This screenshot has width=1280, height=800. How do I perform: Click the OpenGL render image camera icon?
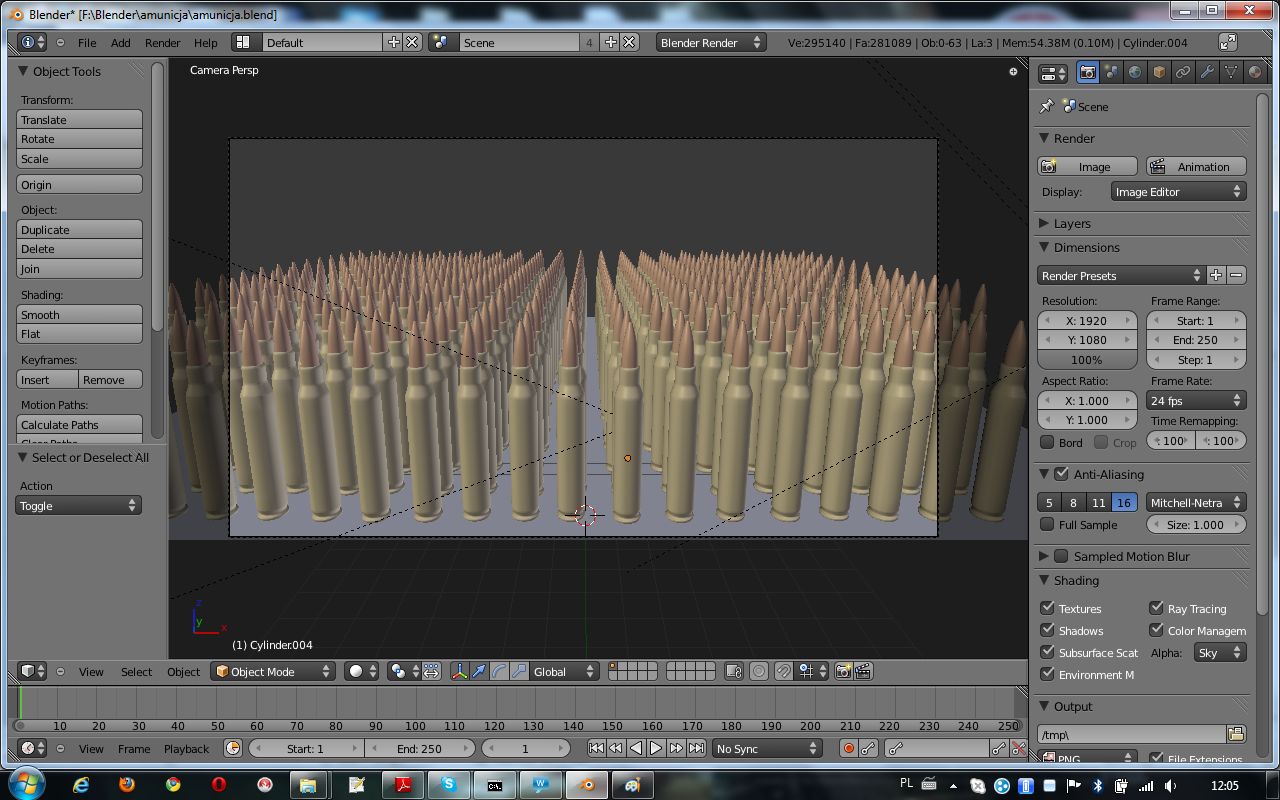[843, 672]
